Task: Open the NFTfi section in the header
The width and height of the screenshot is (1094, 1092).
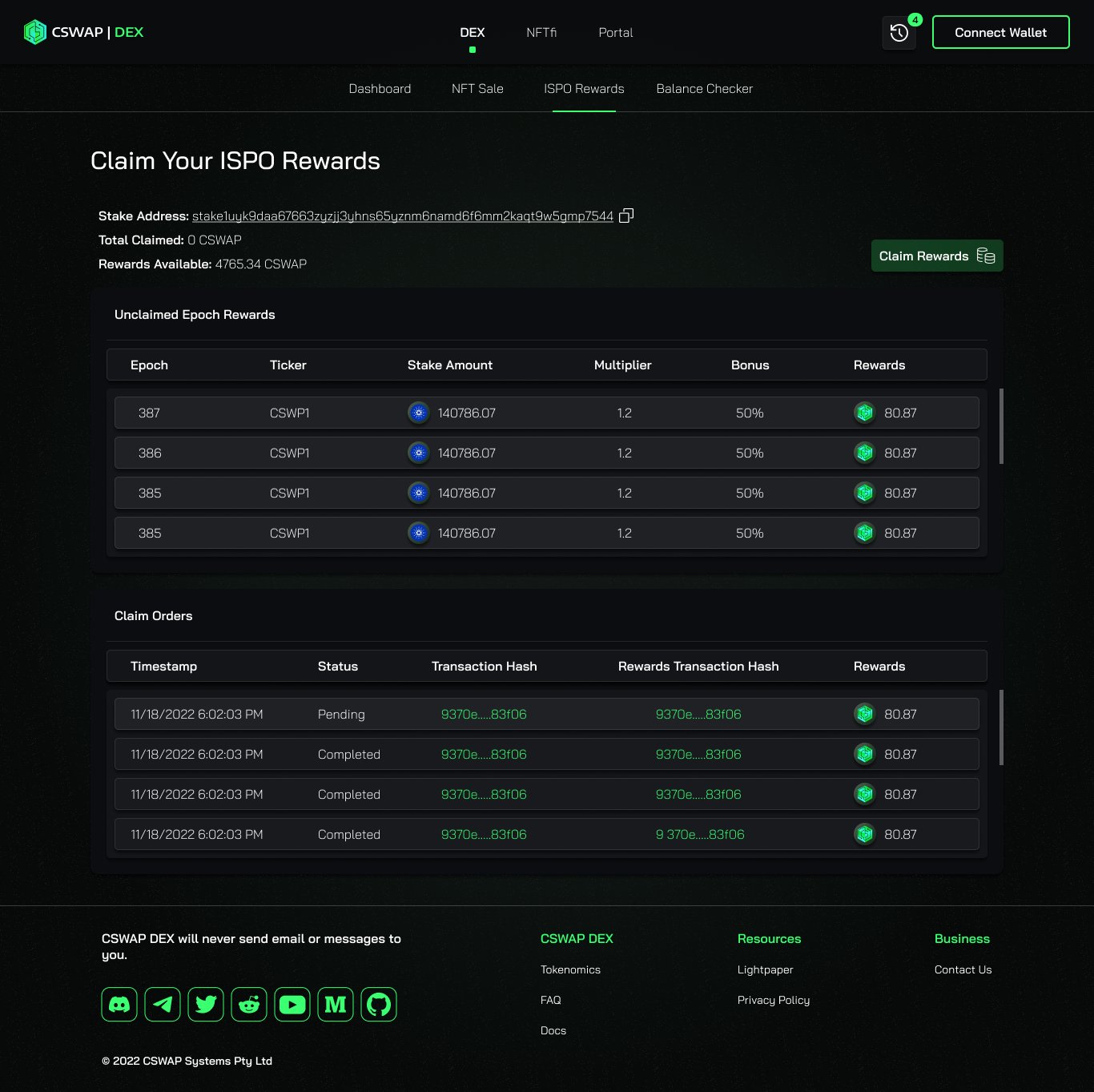Action: click(541, 33)
